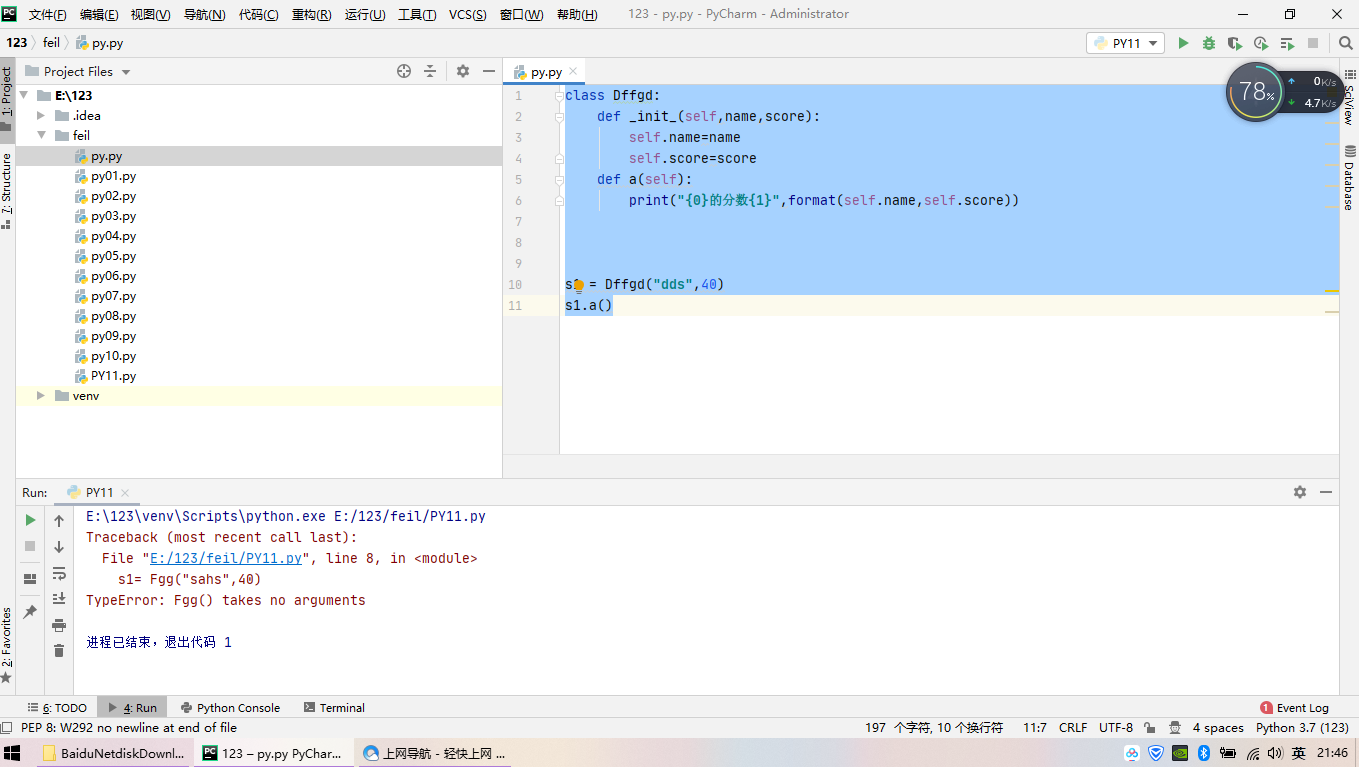Click Restore Layout icon in Run panel
1359x767 pixels.
tap(30, 579)
